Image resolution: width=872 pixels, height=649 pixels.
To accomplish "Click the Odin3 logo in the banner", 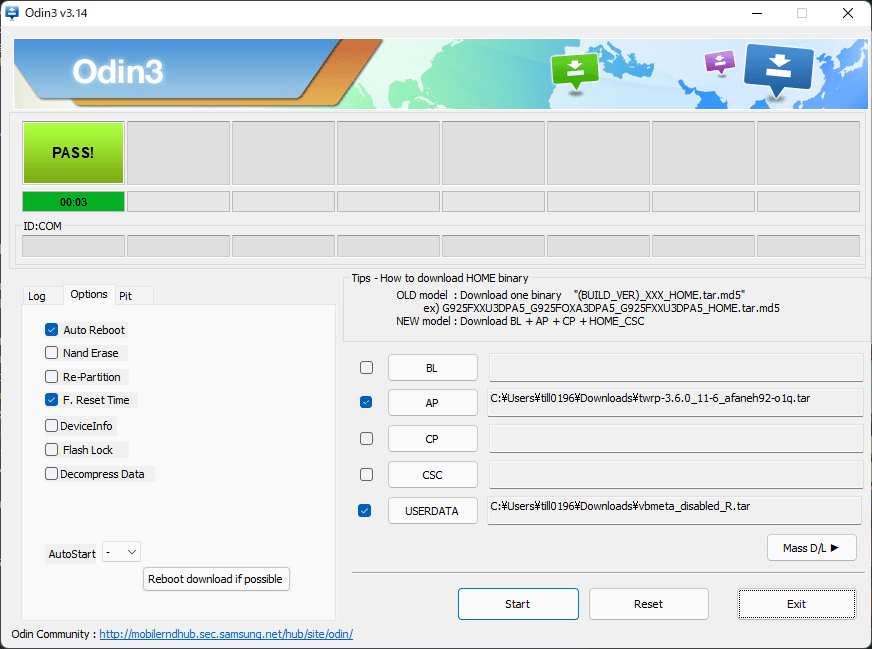I will click(x=118, y=71).
